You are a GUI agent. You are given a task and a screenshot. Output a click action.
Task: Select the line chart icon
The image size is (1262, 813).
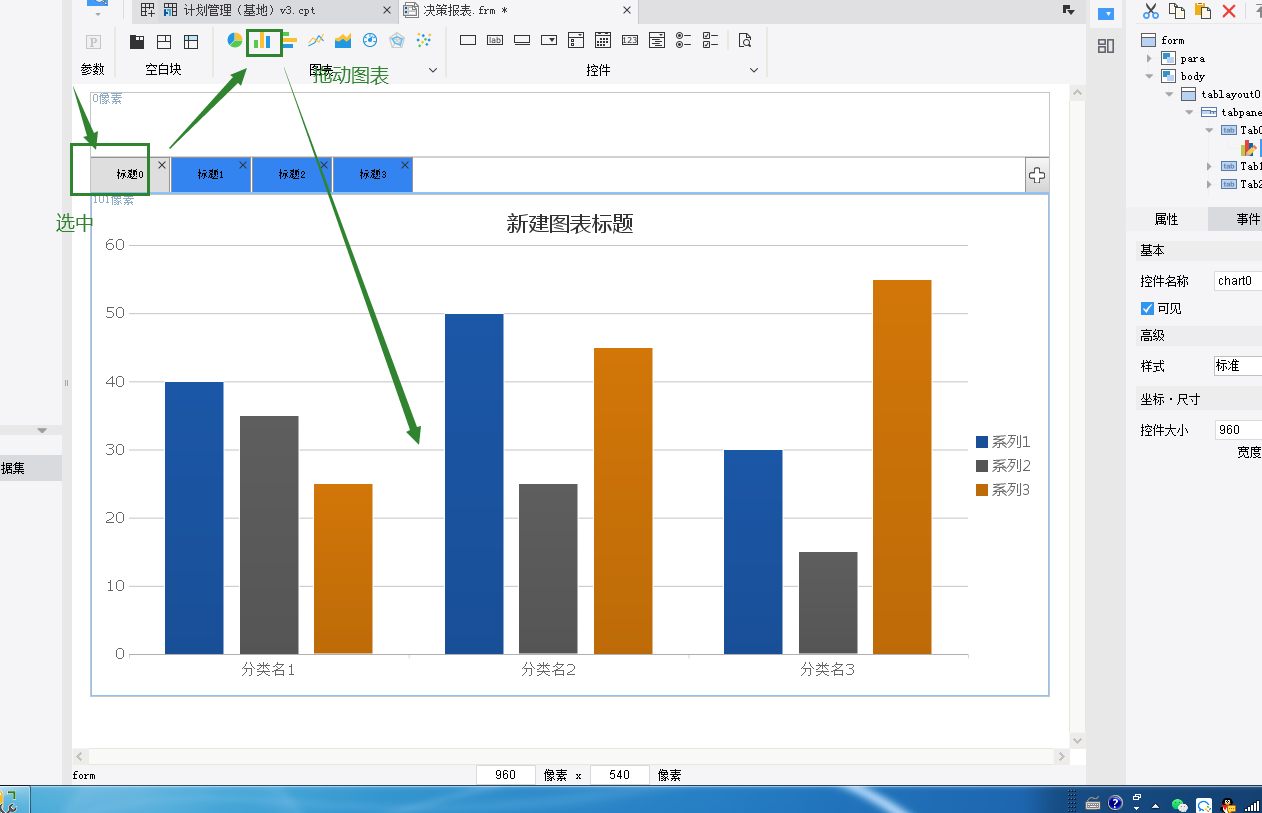tap(316, 41)
